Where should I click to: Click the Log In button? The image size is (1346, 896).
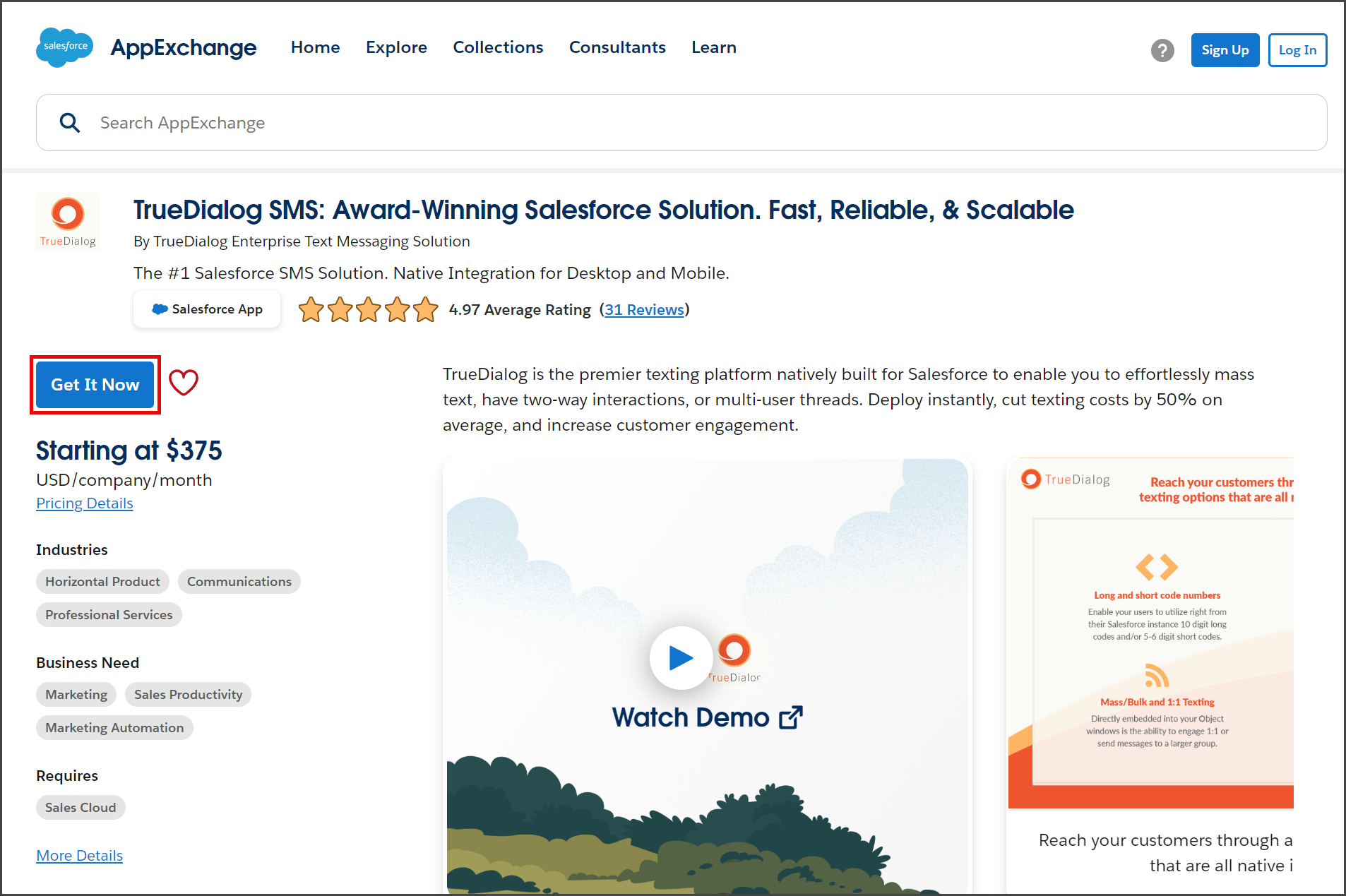tap(1297, 50)
